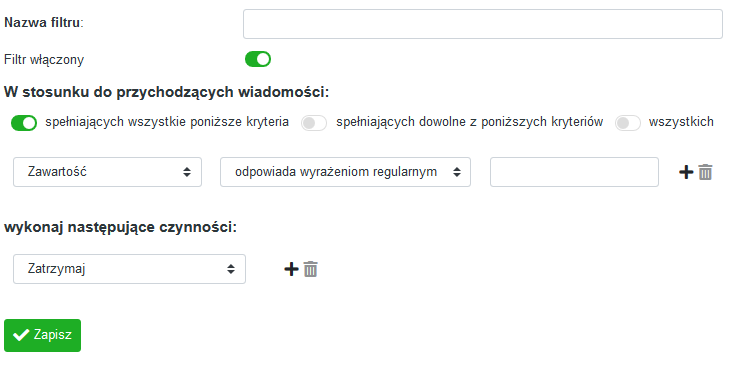Remove the Zatrzymaj action via trash icon
Screen dimensions: 730x365
click(x=311, y=269)
